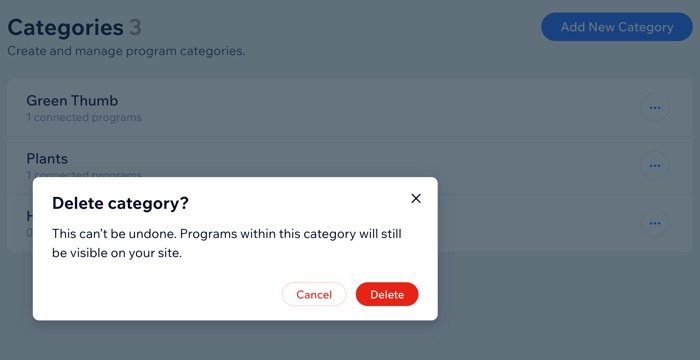Close the Delete category dialog with X
The image size is (700, 360).
(x=416, y=198)
